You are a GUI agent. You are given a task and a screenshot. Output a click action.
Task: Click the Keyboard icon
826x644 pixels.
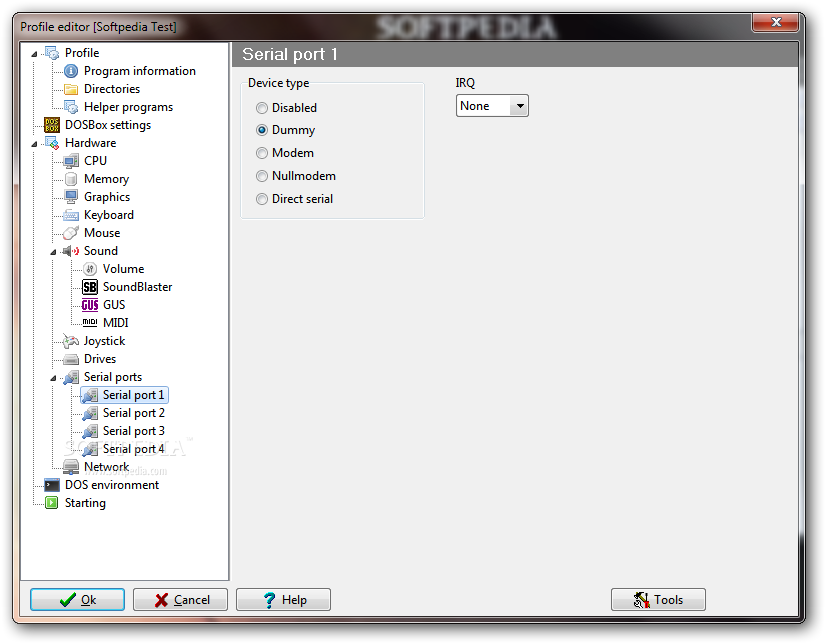click(x=71, y=215)
